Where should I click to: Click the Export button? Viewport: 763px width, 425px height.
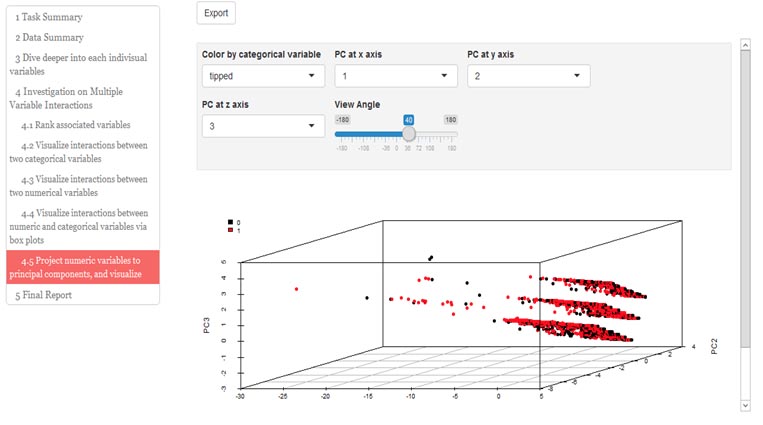(216, 13)
